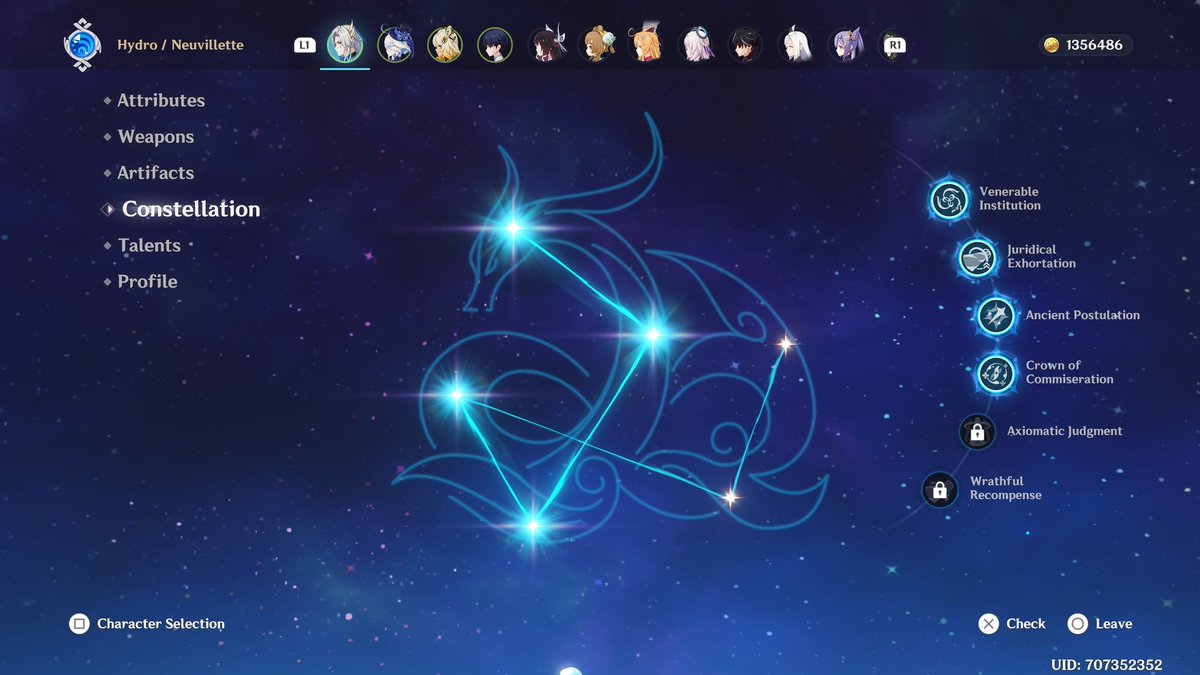Click the Venerable Institution label
Screen dimensions: 1200x675
click(x=1010, y=199)
